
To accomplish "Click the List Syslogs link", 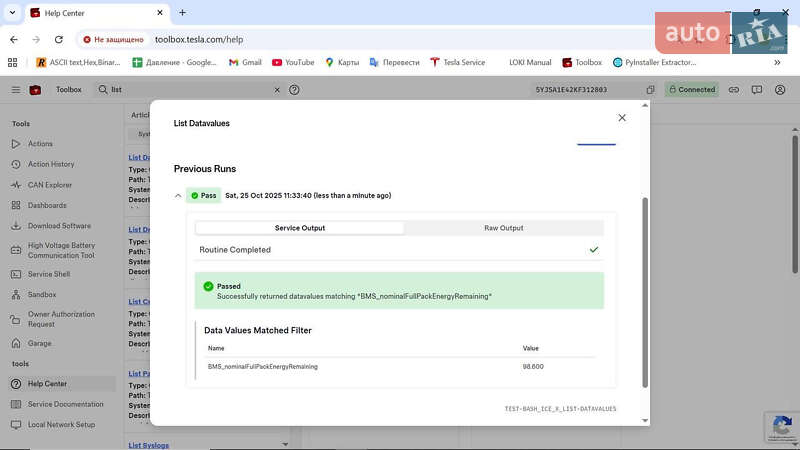I will (x=149, y=445).
